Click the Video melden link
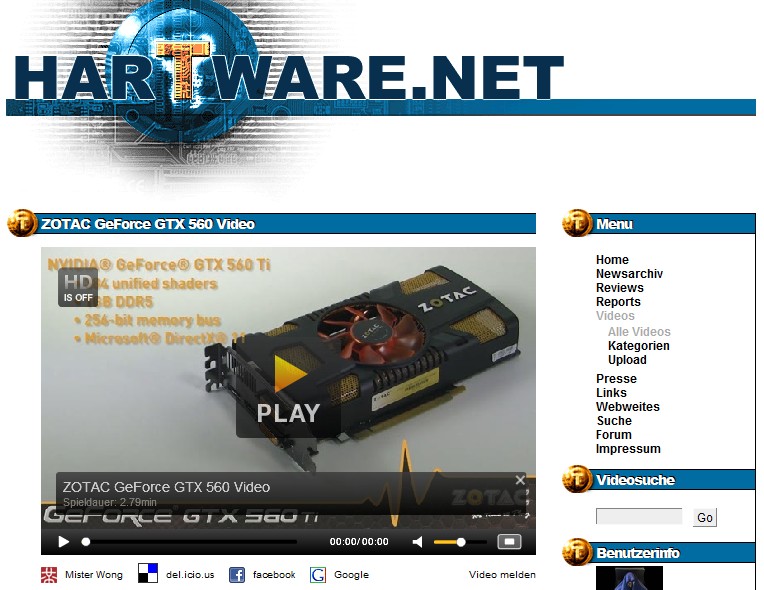Viewport: 764px width, 590px height. pos(502,575)
